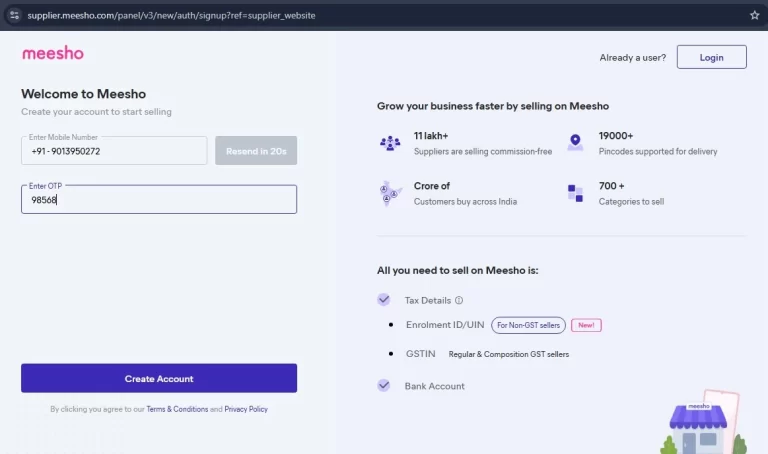Viewport: 768px width, 454px height.
Task: Click 'All you need to sell on Meesho is:'
Action: [x=457, y=270]
